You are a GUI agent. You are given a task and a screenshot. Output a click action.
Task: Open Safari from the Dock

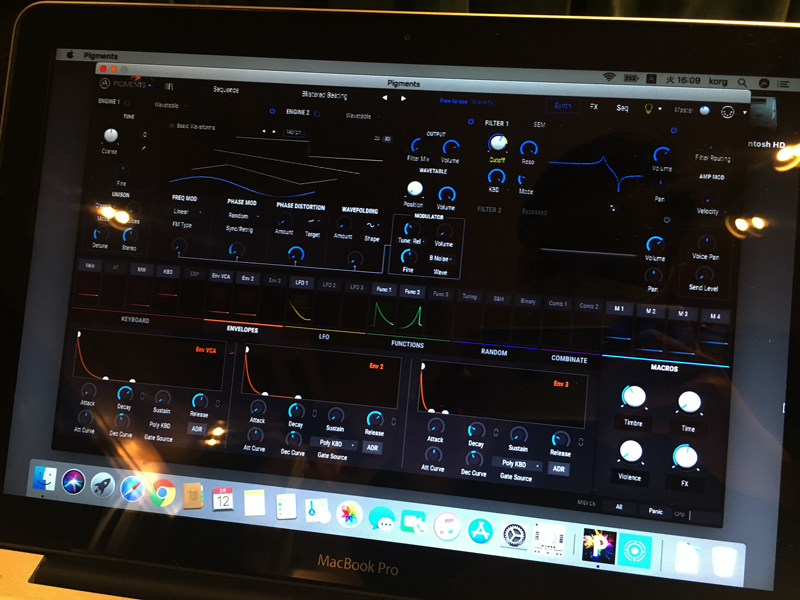[x=132, y=489]
